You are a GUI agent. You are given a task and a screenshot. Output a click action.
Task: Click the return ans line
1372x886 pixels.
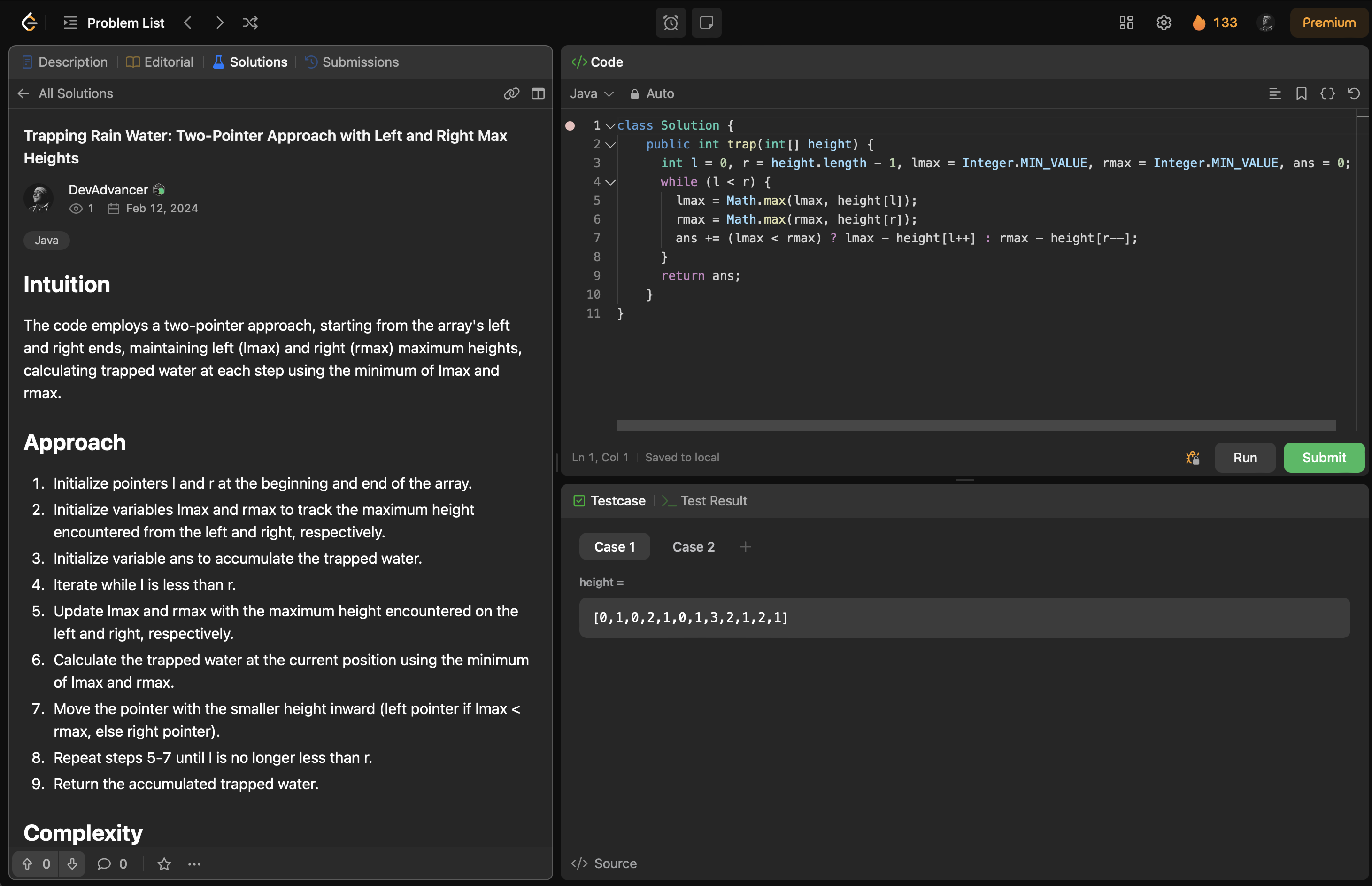pyautogui.click(x=701, y=276)
